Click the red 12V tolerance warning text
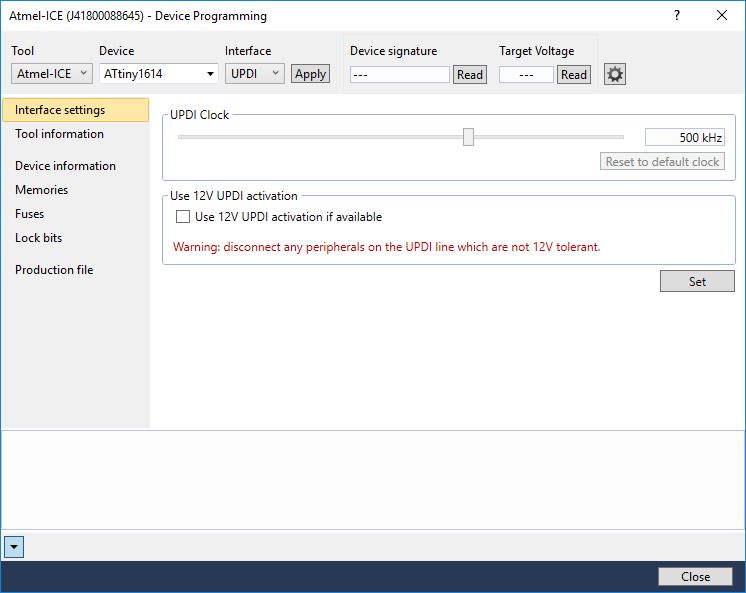The image size is (746, 593). point(386,247)
